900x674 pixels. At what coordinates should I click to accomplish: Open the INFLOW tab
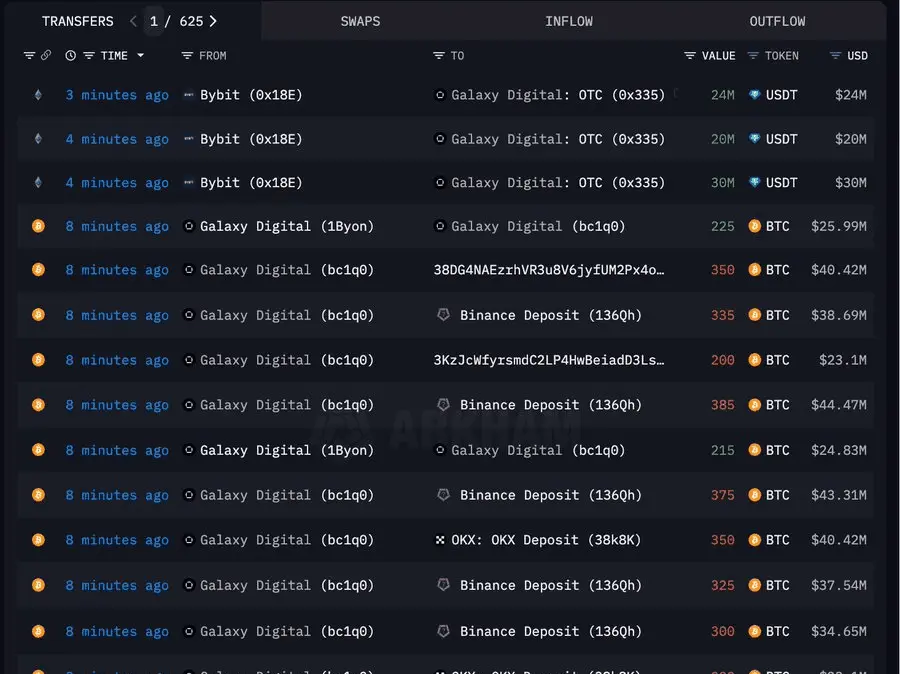click(x=568, y=21)
